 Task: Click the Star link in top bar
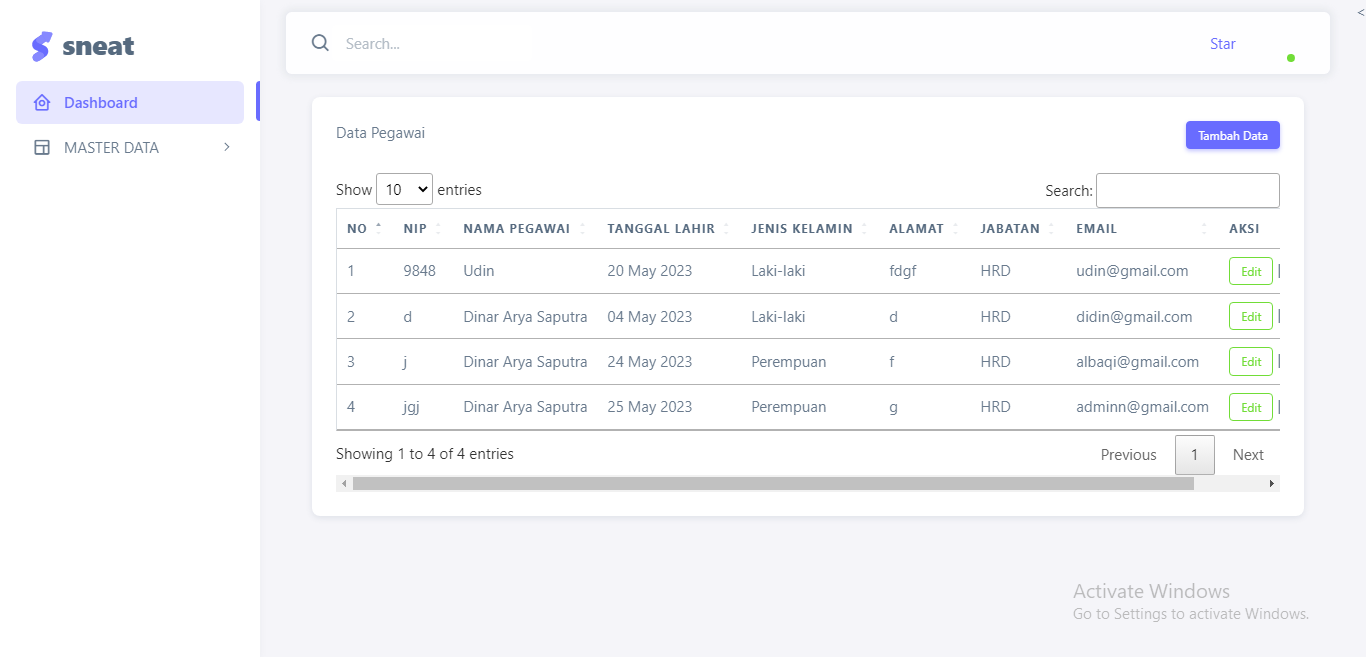[1222, 44]
